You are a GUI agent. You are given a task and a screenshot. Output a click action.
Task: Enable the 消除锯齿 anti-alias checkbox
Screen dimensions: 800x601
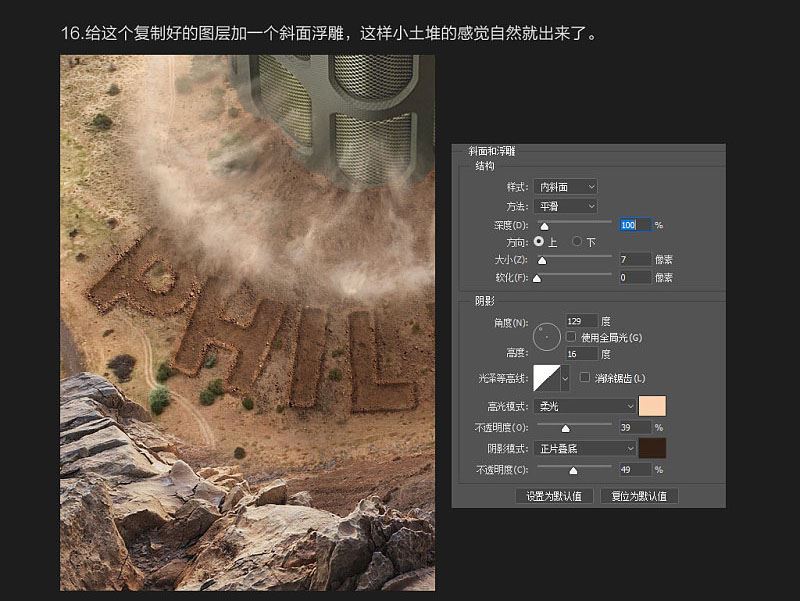click(585, 377)
